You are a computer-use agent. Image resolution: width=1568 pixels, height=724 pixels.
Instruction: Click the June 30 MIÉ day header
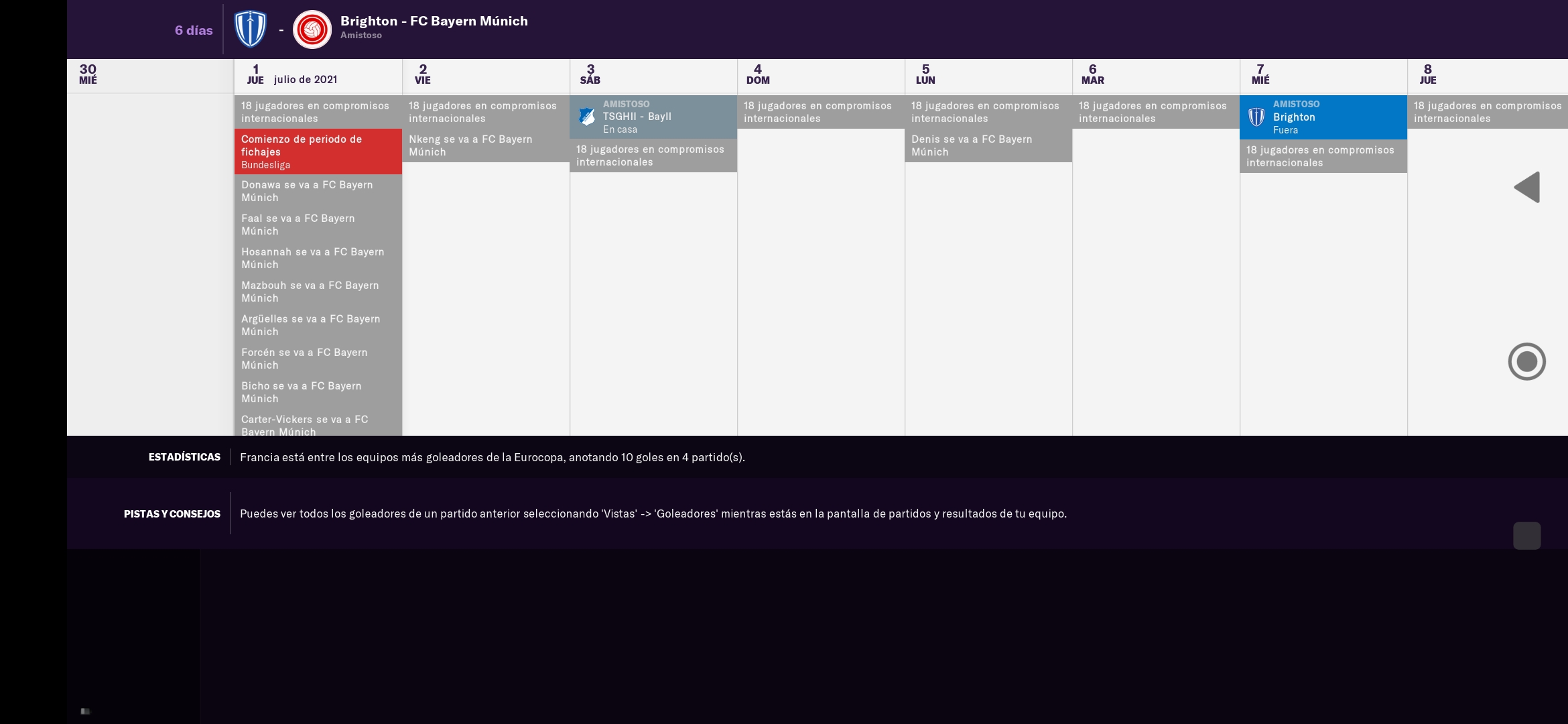tap(88, 74)
